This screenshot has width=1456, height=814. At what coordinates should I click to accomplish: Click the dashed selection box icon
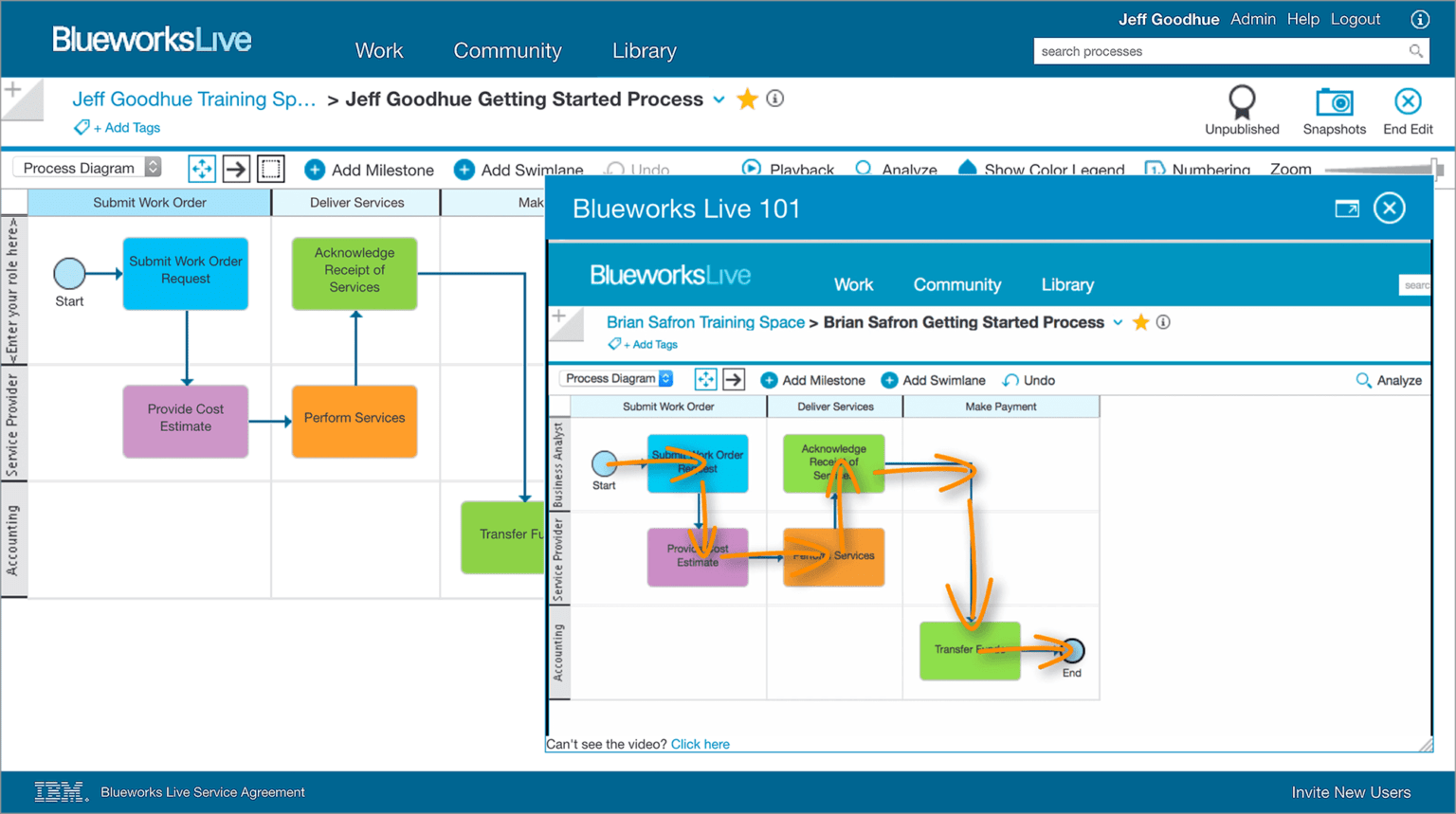click(x=271, y=169)
